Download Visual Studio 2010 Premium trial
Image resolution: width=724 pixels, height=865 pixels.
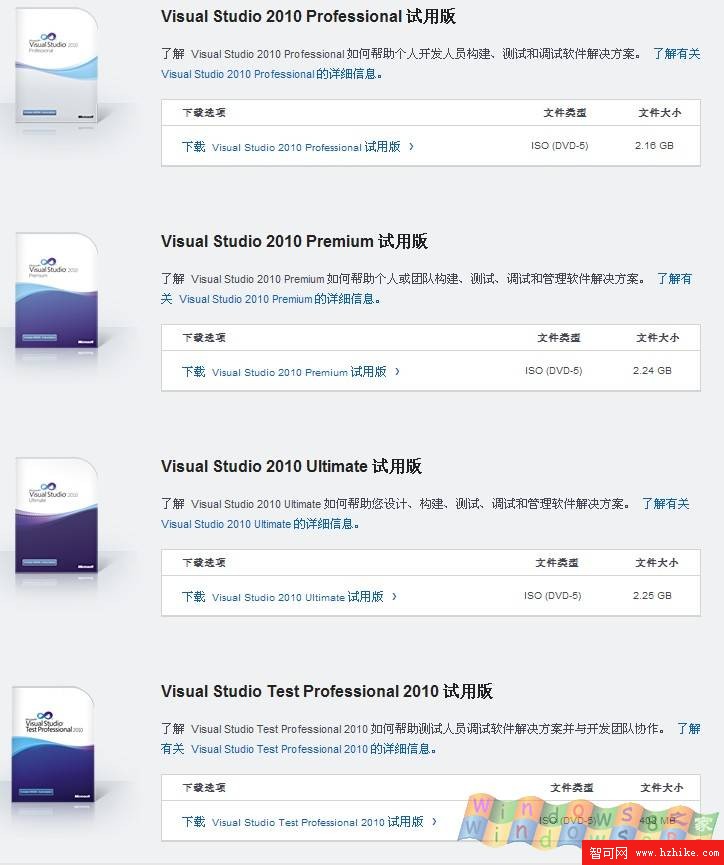[284, 372]
